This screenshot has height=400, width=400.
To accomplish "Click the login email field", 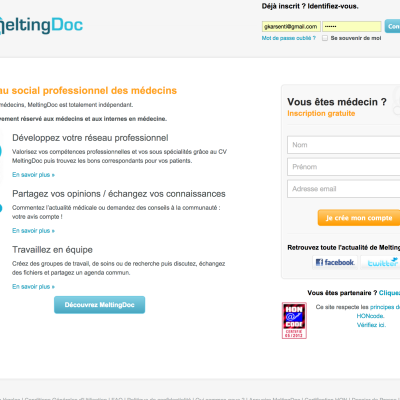I will [291, 26].
